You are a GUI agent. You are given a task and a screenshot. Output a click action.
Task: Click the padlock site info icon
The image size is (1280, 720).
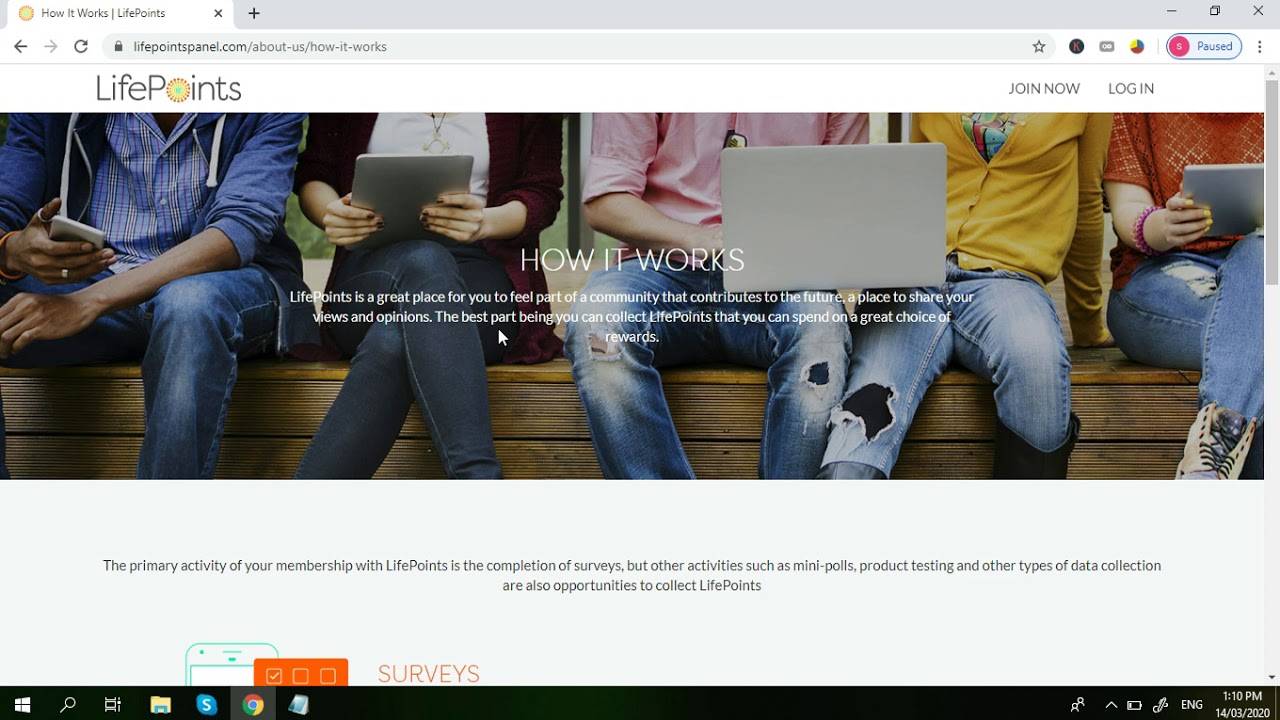pos(119,46)
